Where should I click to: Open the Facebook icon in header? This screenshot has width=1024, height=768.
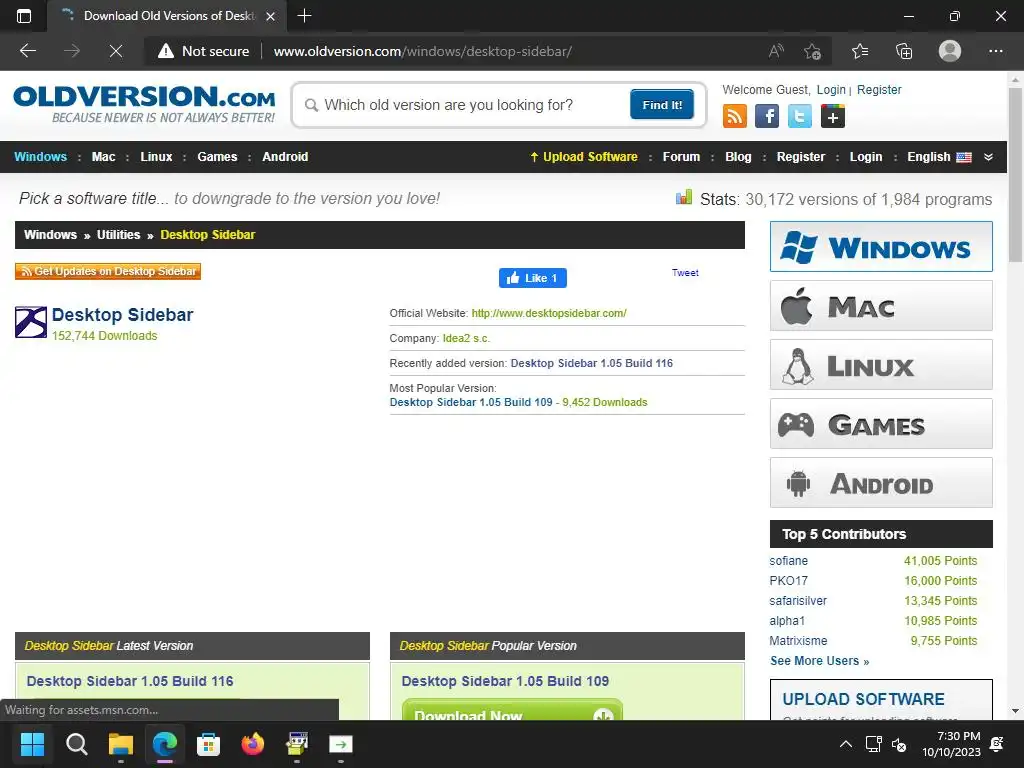(767, 116)
